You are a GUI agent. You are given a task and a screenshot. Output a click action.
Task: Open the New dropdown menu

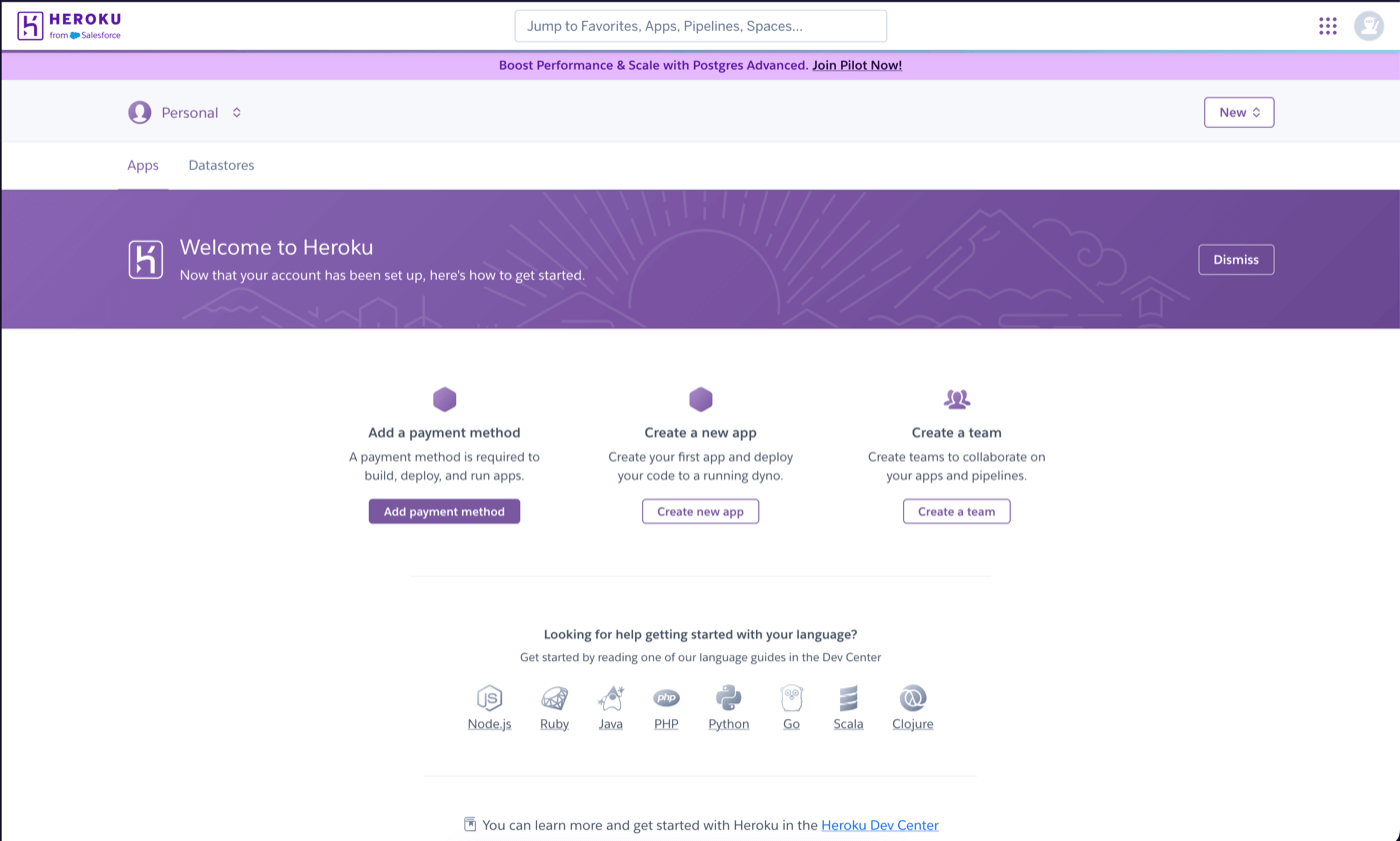pos(1239,112)
